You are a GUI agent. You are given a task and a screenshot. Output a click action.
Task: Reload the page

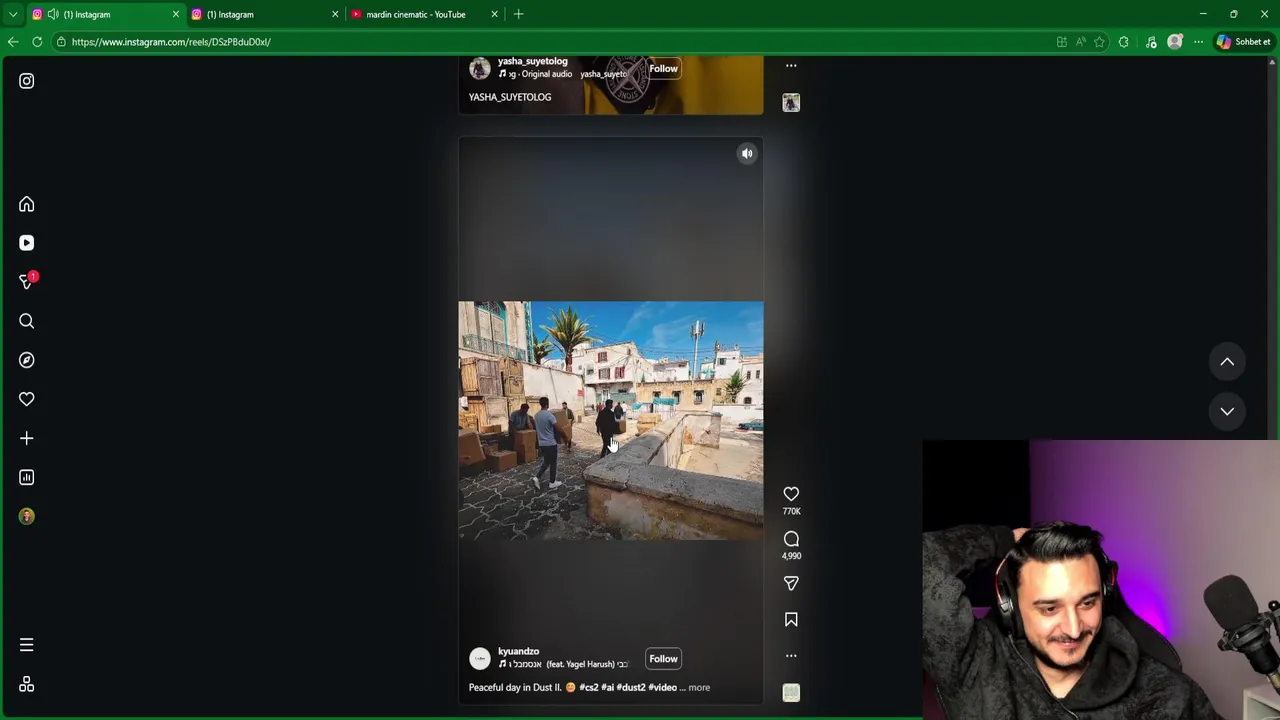click(x=37, y=42)
